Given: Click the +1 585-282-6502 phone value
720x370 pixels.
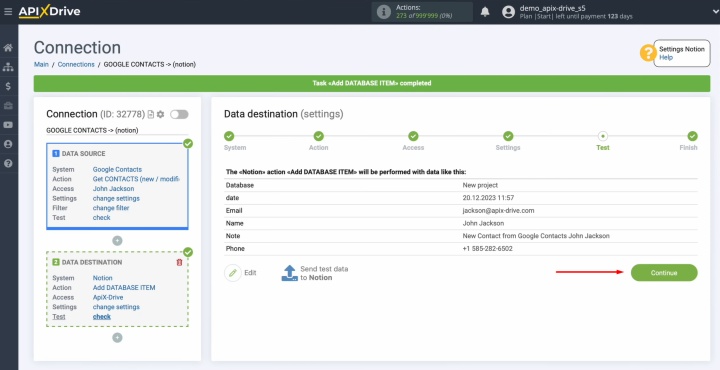Looking at the screenshot, I should click(488, 249).
